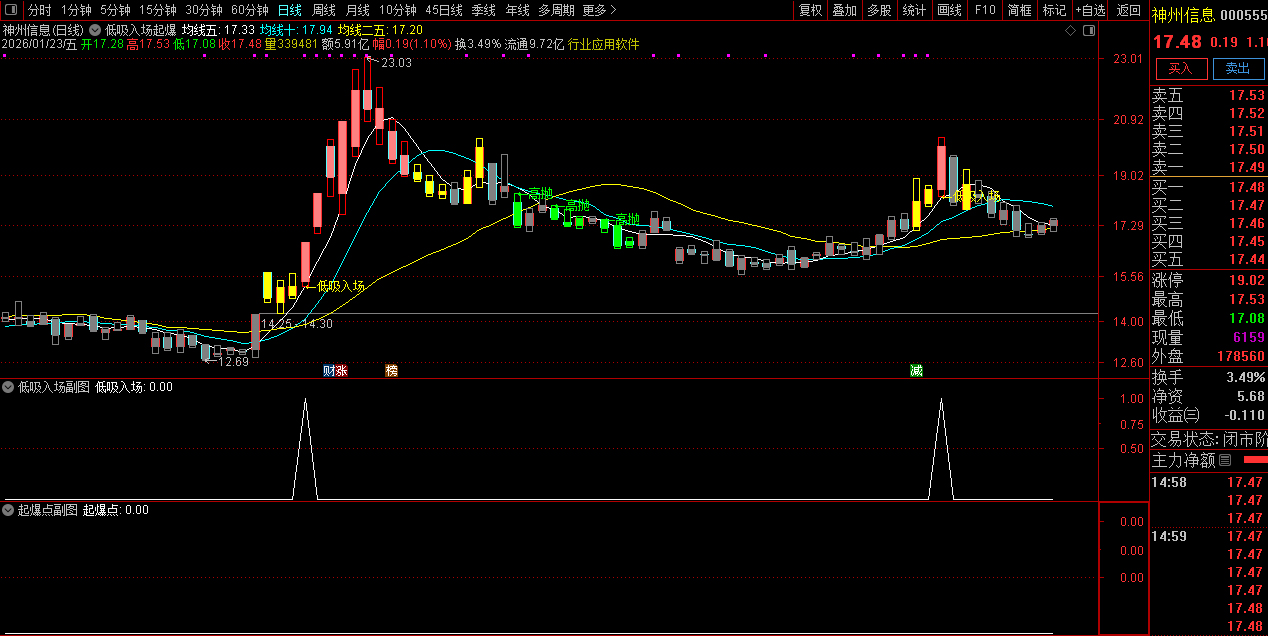This screenshot has height=636, width=1268.
Task: Toggle the right panel layout icon
Action: click(x=1087, y=31)
